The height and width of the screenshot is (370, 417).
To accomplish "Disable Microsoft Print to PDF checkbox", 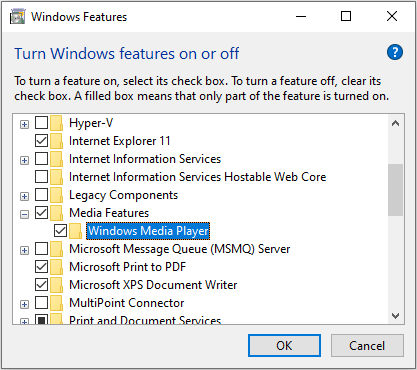I will click(41, 267).
